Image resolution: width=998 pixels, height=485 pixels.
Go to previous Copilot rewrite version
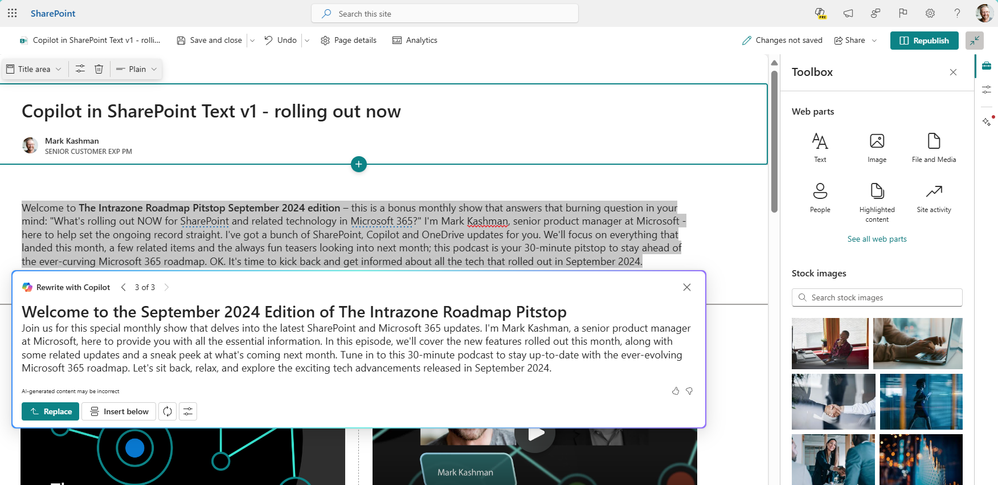(124, 287)
